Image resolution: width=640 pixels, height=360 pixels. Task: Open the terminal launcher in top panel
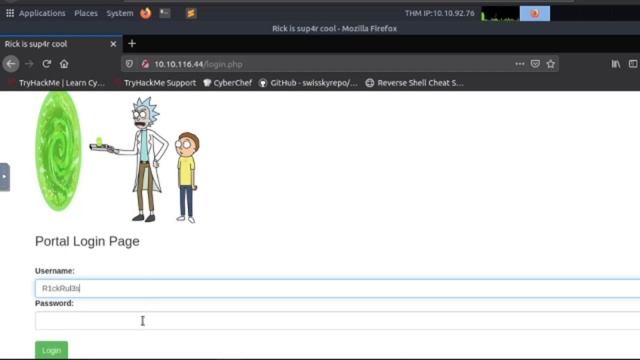[164, 13]
